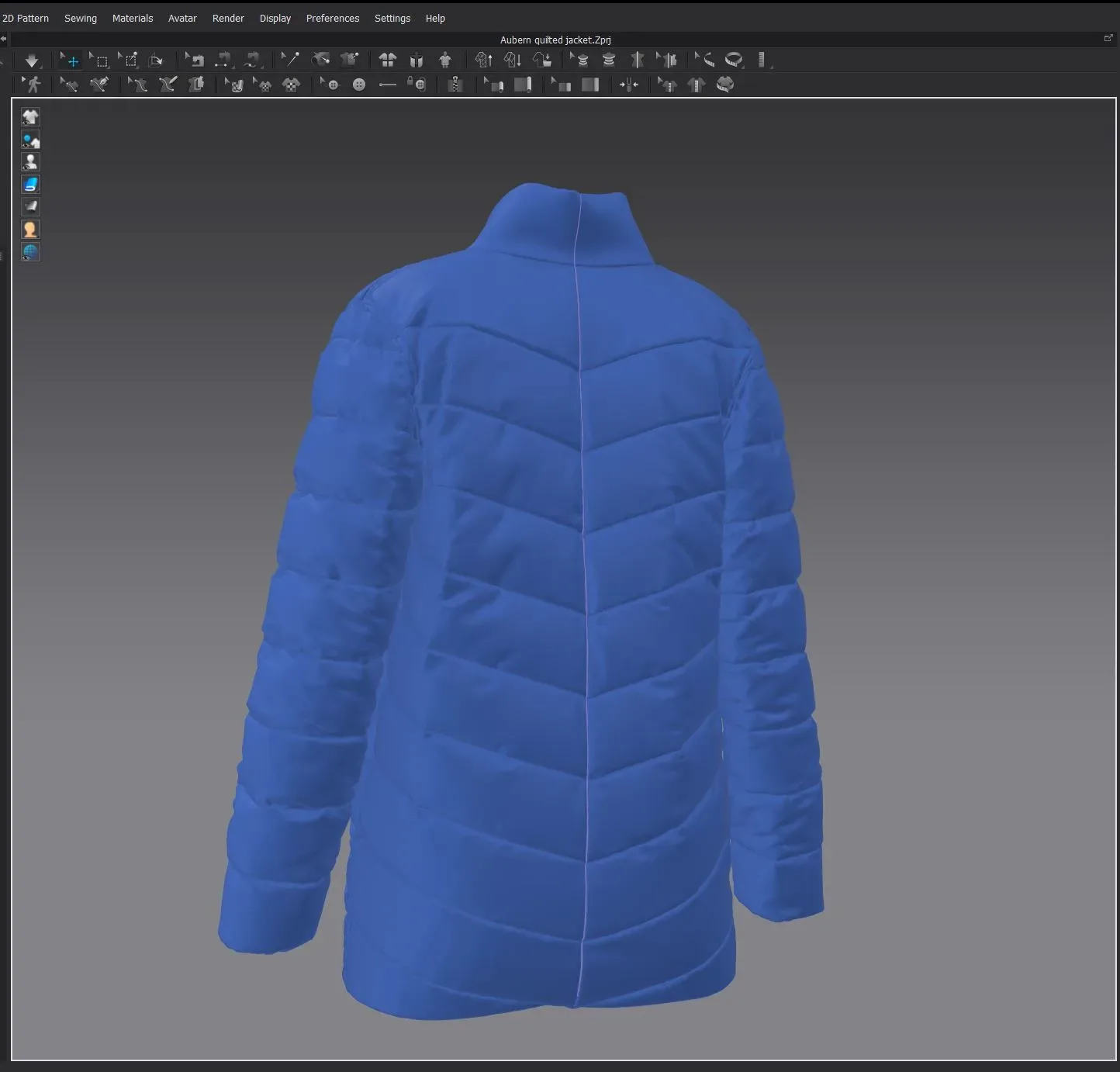Click the Avatar Tape dress form icon
The image size is (1120, 1072).
pos(609,60)
